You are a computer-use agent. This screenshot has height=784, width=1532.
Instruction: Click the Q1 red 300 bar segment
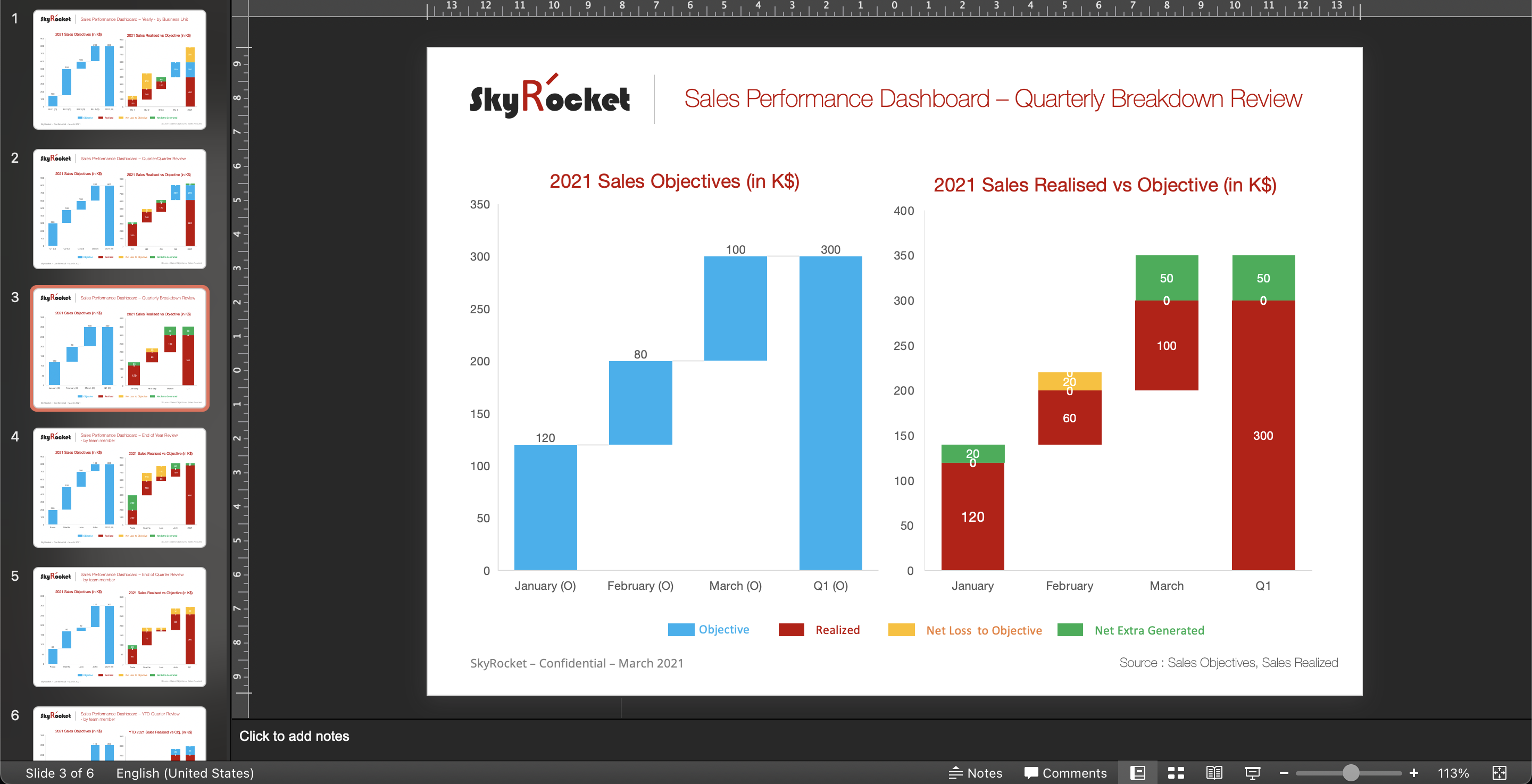point(1263,435)
